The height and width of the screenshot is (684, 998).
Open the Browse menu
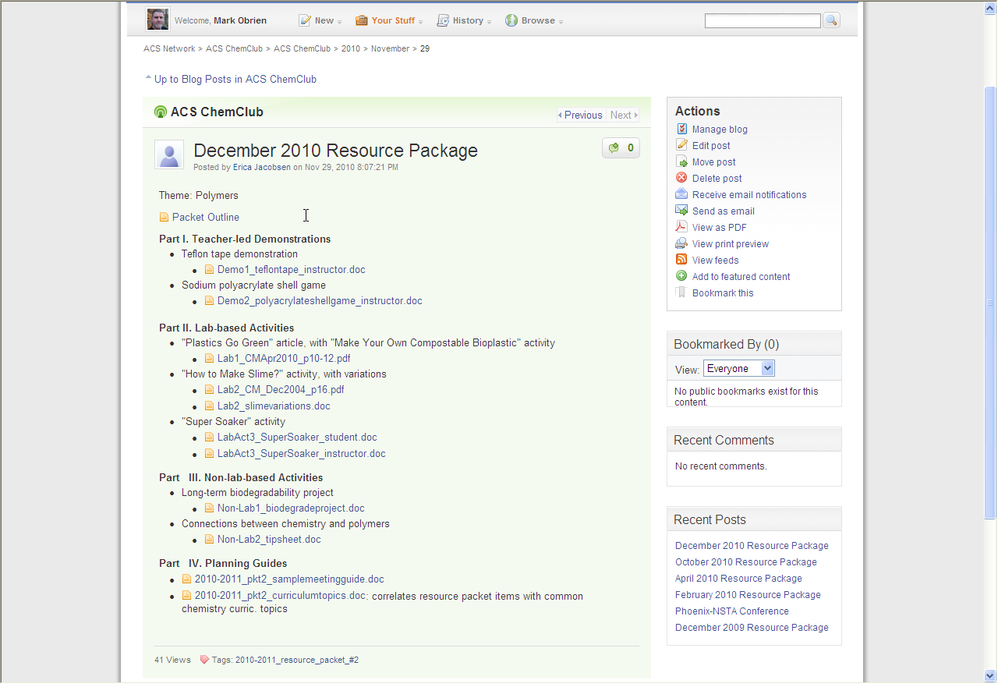point(534,21)
